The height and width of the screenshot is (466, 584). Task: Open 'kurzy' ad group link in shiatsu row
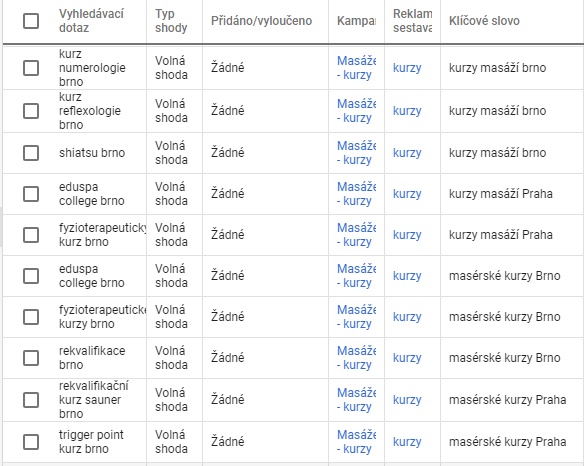(407, 153)
